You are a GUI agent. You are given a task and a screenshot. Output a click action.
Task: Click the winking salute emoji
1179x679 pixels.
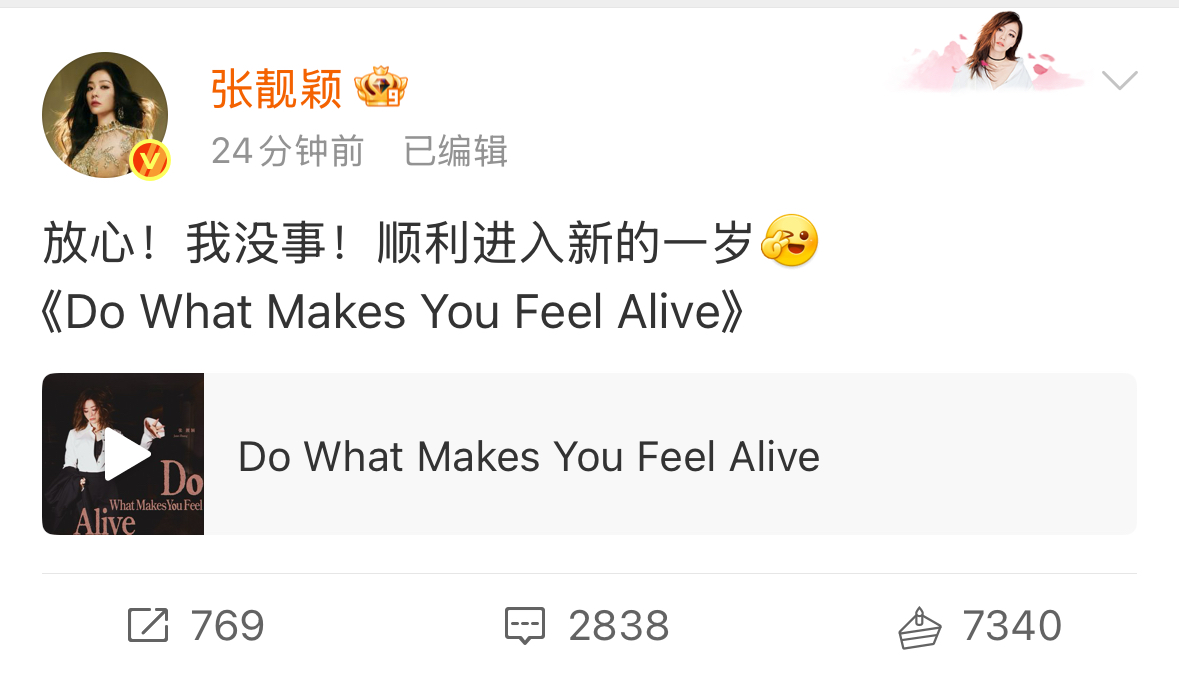click(x=790, y=241)
